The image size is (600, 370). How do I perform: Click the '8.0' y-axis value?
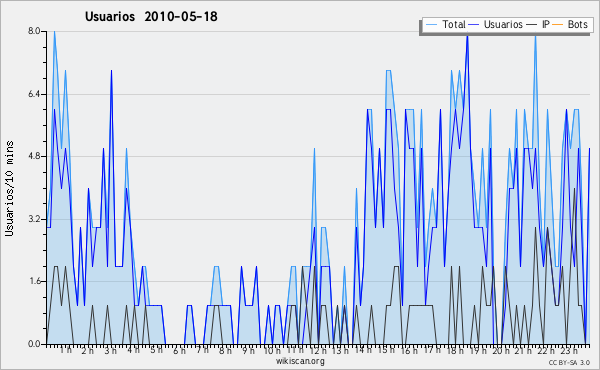tap(34, 31)
